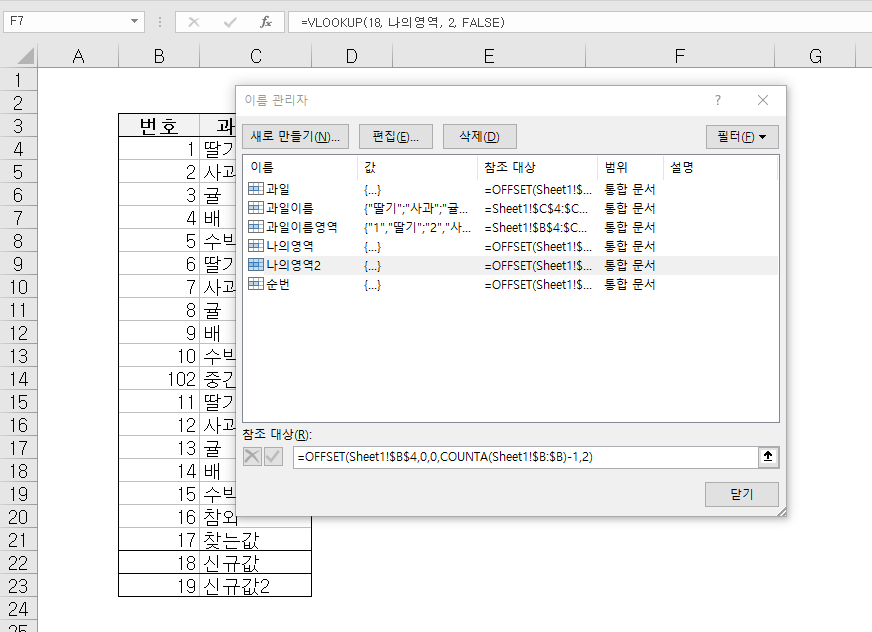Click the table icon next to 과일이름영역

(x=256, y=227)
